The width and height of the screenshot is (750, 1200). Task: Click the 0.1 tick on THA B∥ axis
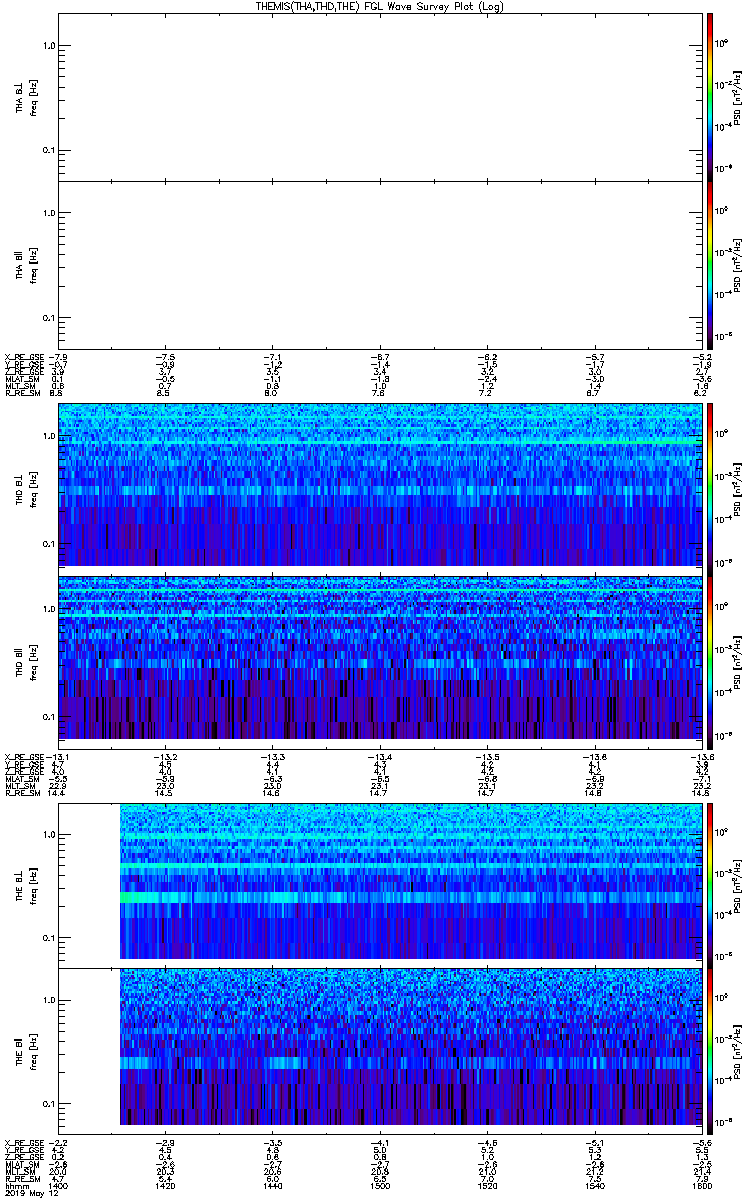coord(49,318)
